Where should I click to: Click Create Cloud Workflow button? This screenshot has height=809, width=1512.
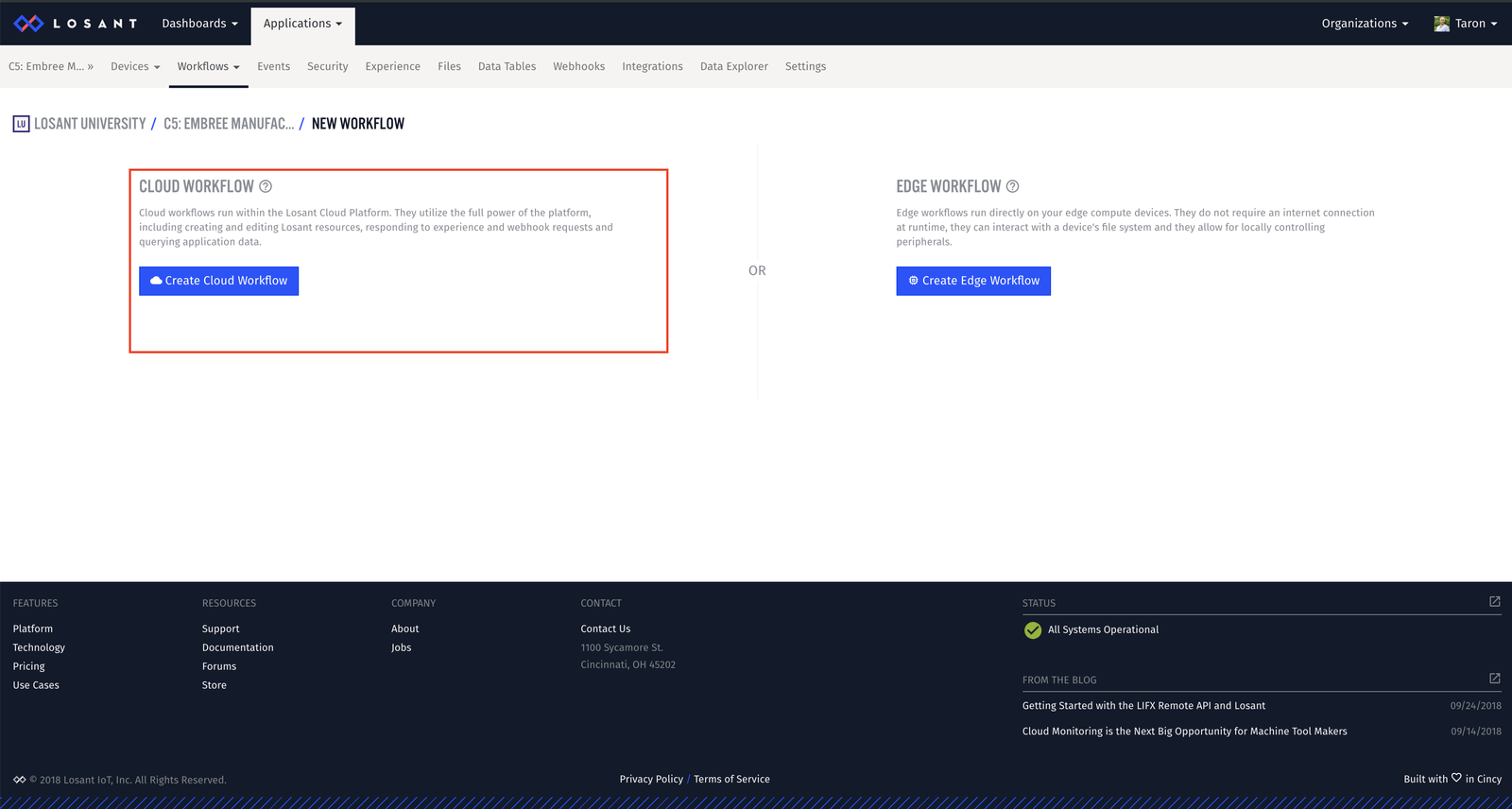tap(218, 281)
